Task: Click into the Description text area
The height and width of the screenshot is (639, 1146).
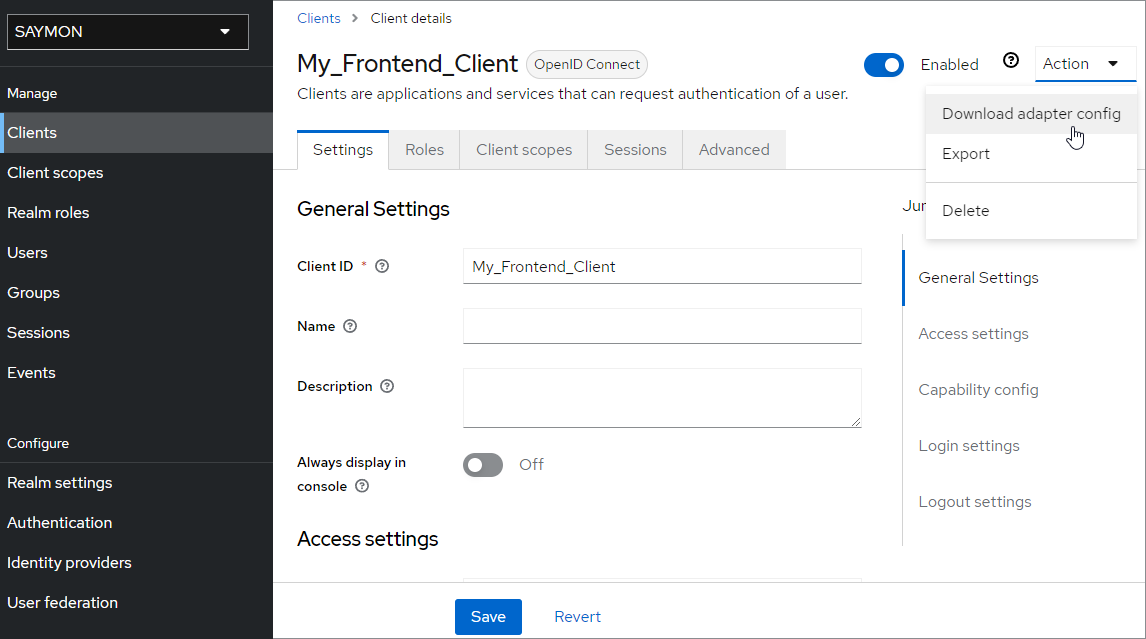Action: point(662,398)
